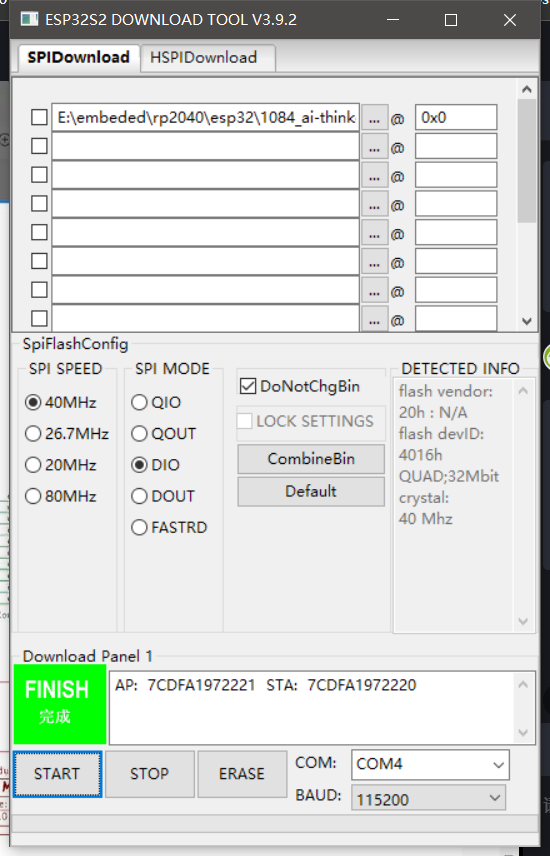Image resolution: width=550 pixels, height=856 pixels.
Task: Click the STOP button
Action: pyautogui.click(x=150, y=774)
